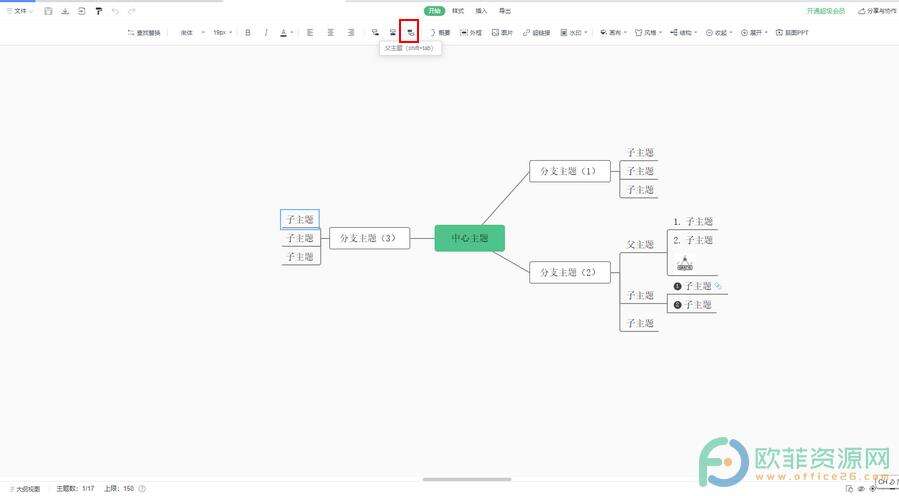Select the format painter icon
The image size is (899, 496).
point(98,11)
